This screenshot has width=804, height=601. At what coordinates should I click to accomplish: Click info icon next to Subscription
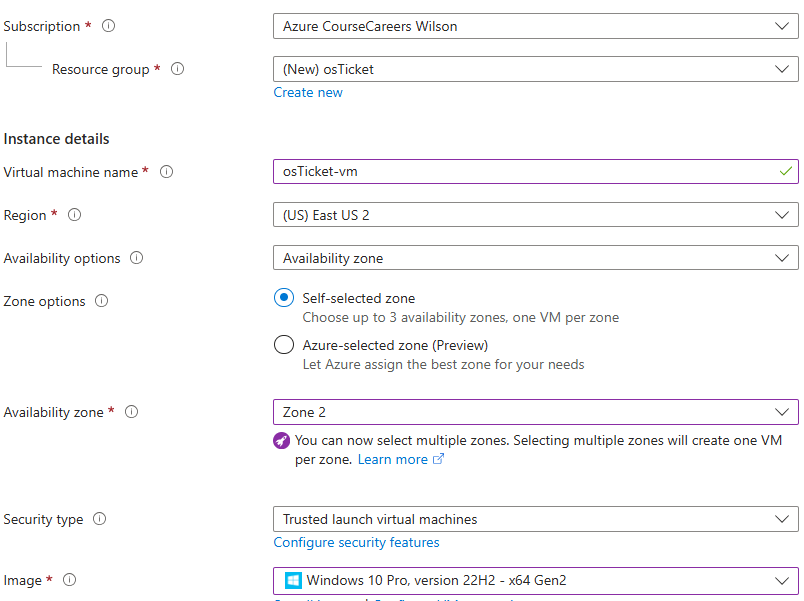coord(108,26)
